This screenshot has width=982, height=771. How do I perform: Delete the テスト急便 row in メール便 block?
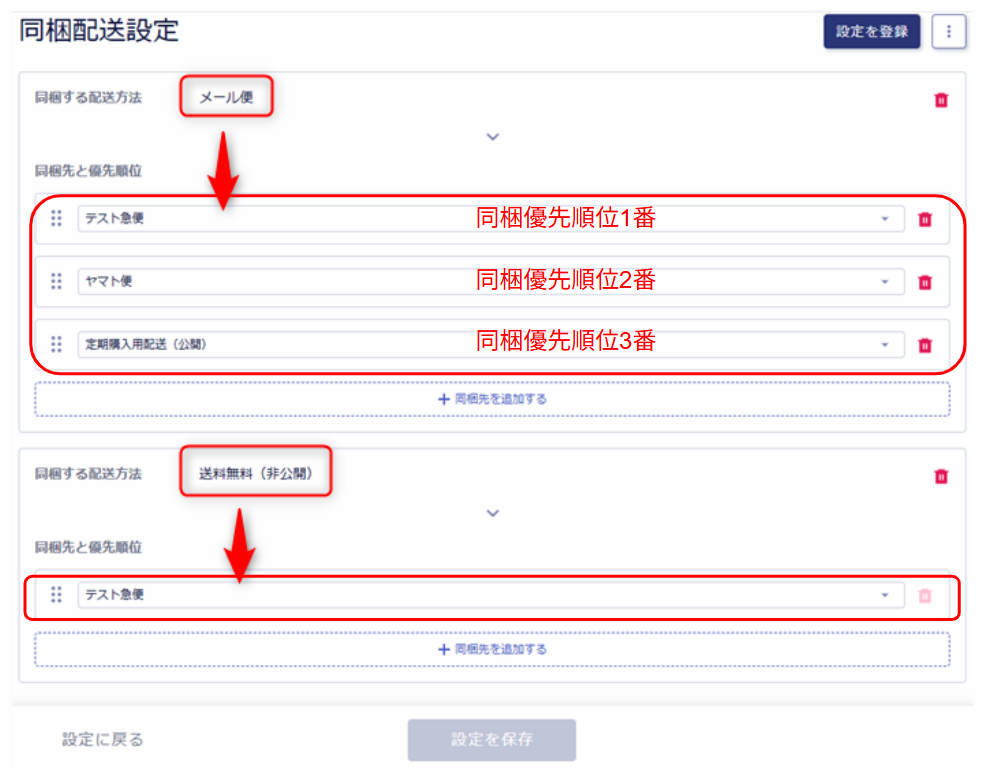925,219
